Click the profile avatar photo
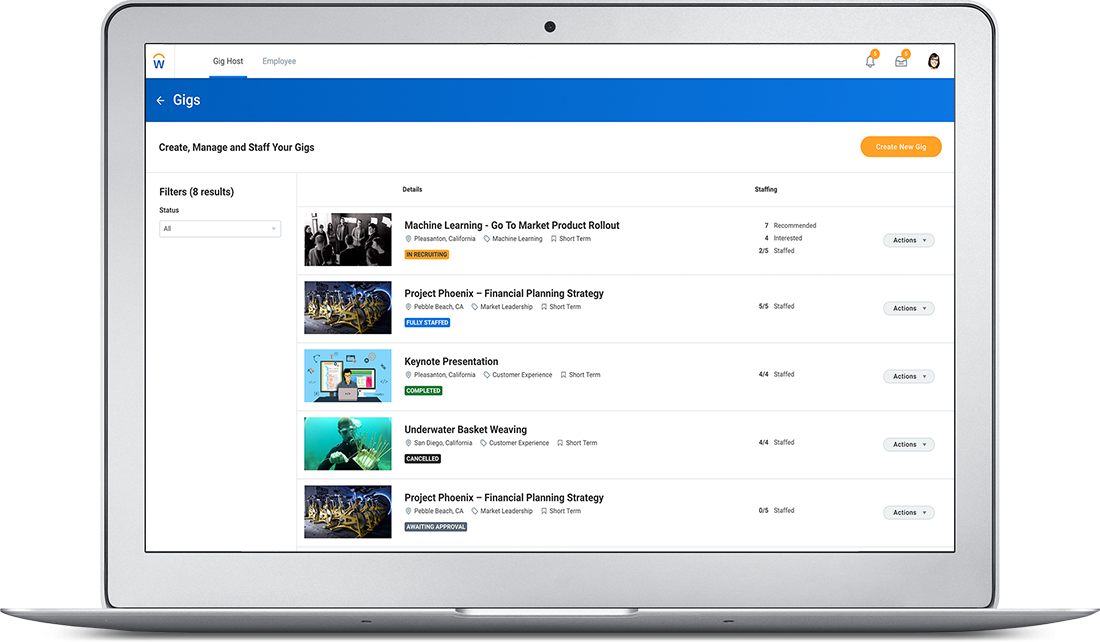1100x642 pixels. coord(933,60)
